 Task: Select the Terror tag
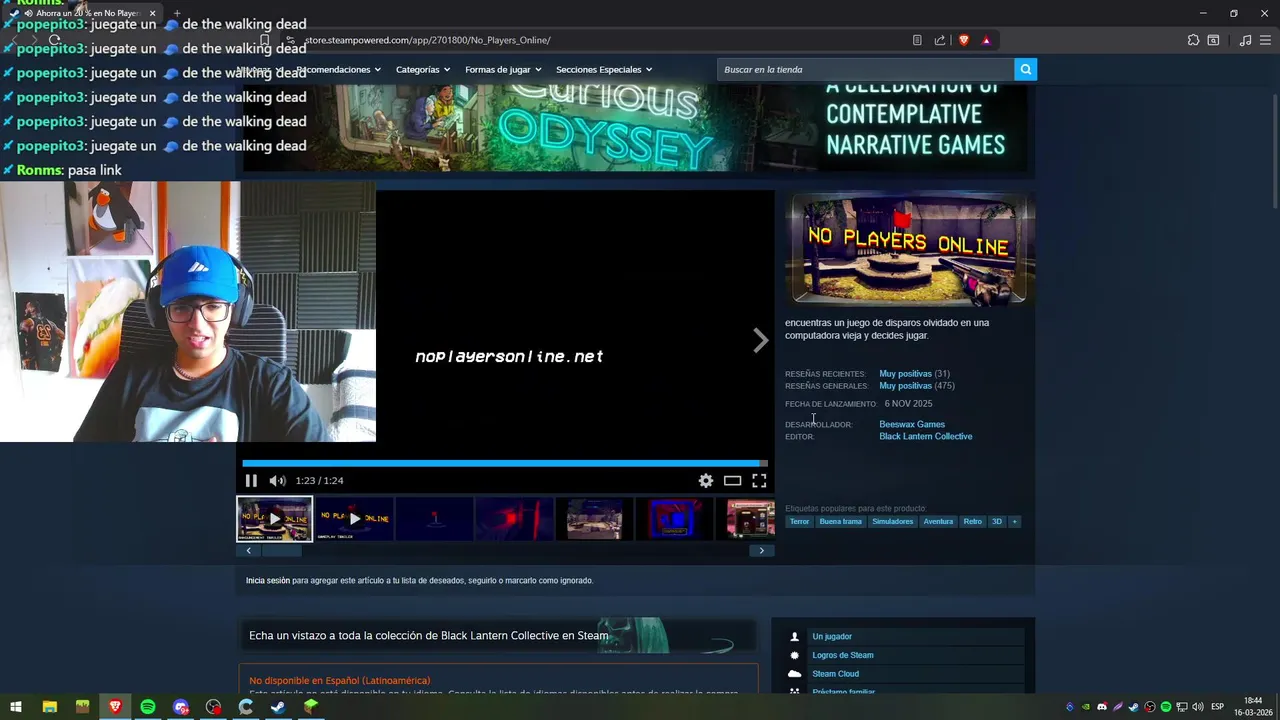tap(799, 521)
